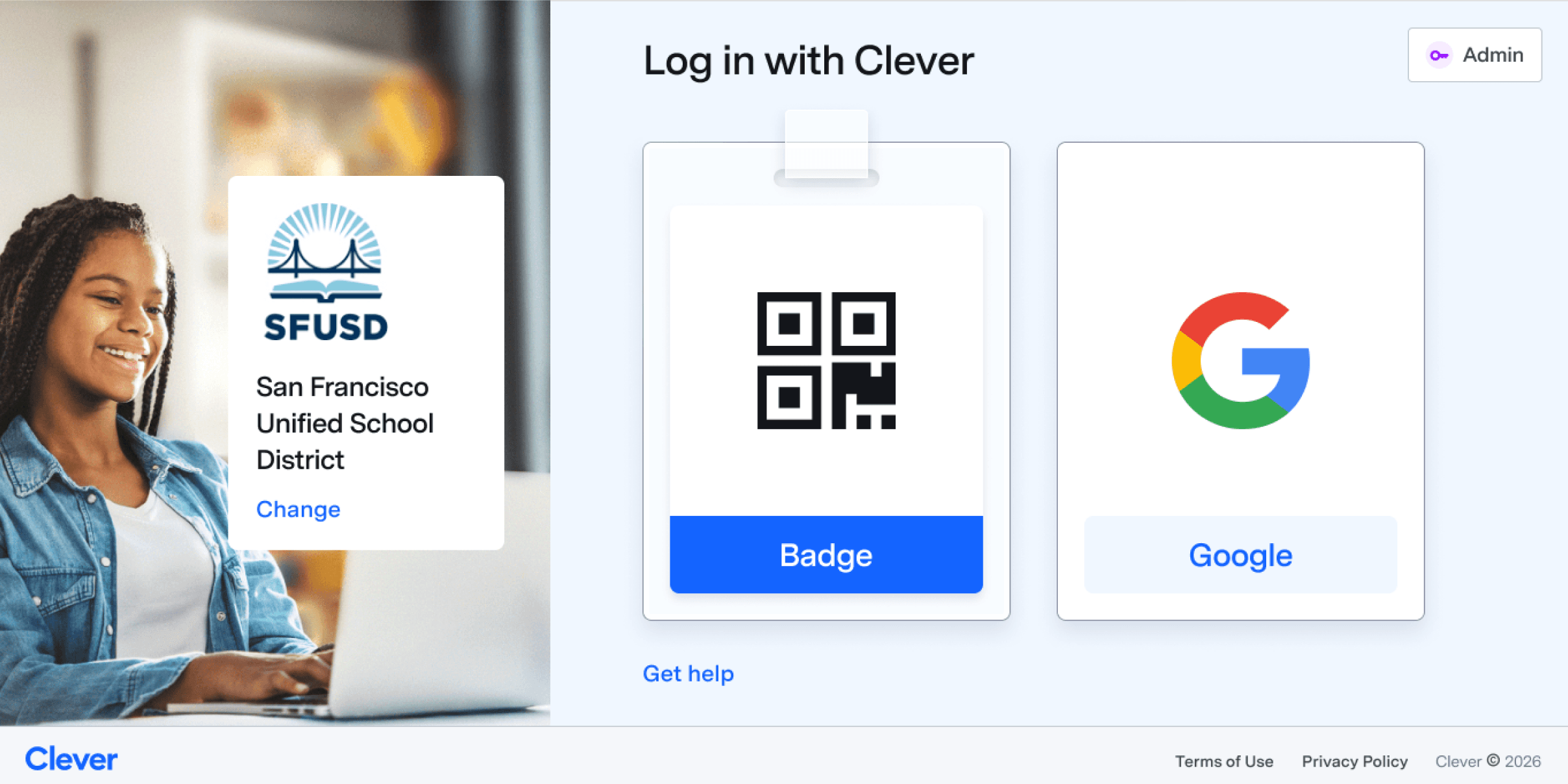
Task: Log in with the blue Badge button
Action: coord(826,555)
